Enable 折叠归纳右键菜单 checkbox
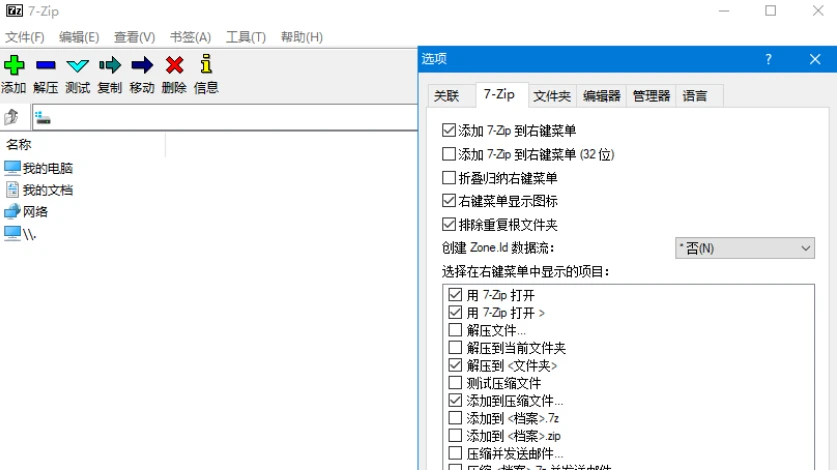 coord(449,178)
